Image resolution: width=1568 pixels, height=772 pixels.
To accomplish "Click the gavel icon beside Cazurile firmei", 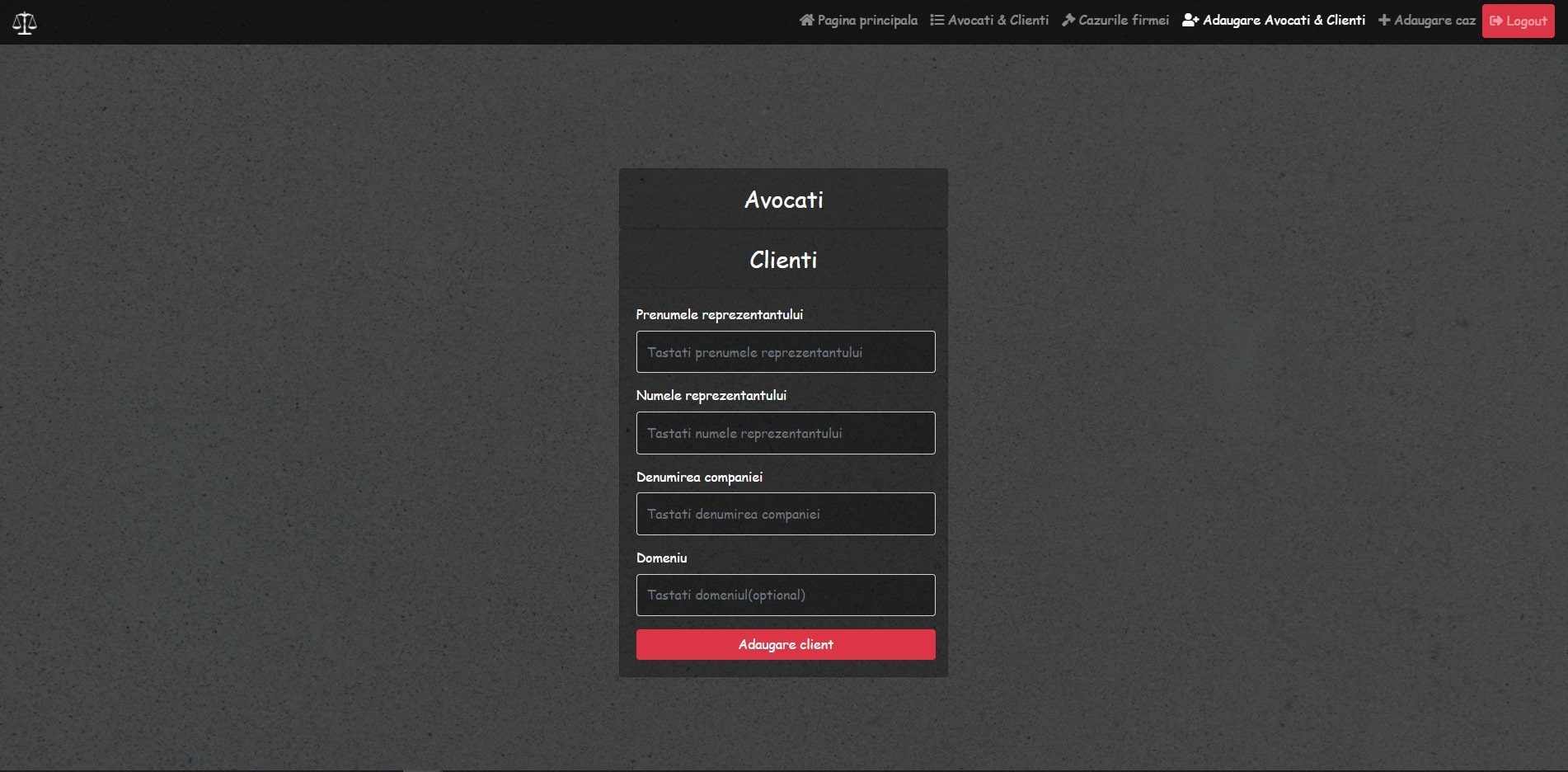I will point(1068,21).
